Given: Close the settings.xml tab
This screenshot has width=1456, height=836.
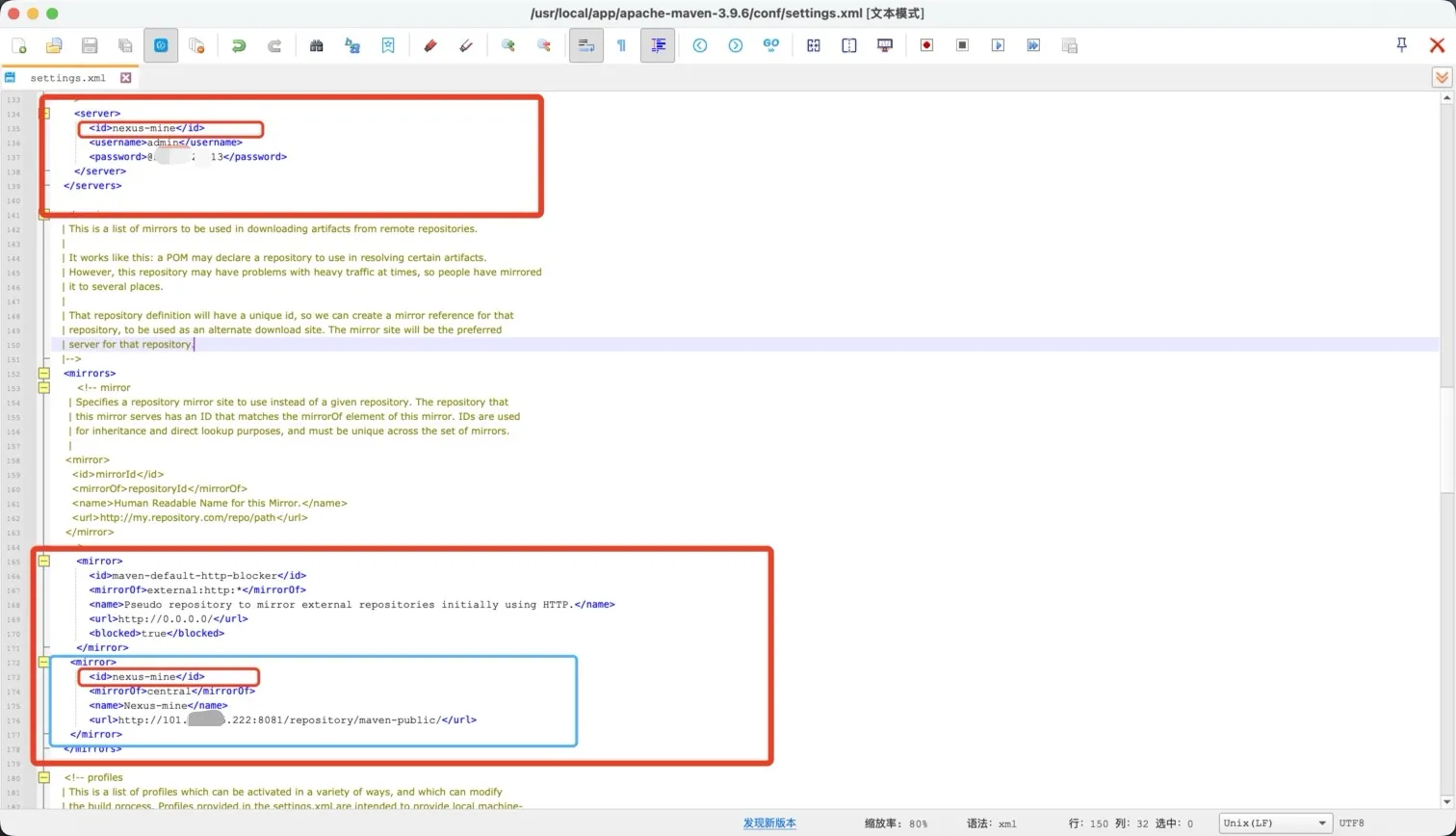Looking at the screenshot, I should tap(125, 78).
